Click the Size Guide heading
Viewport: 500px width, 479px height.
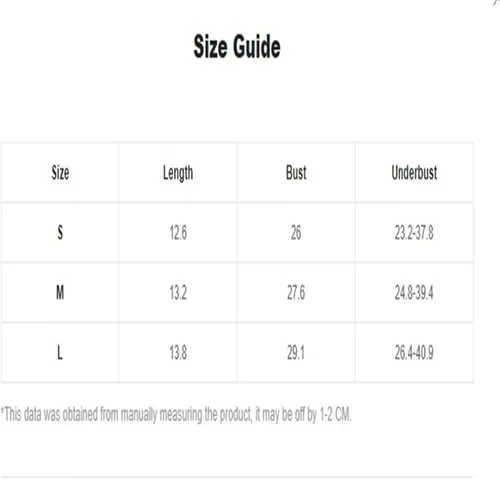pos(237,47)
